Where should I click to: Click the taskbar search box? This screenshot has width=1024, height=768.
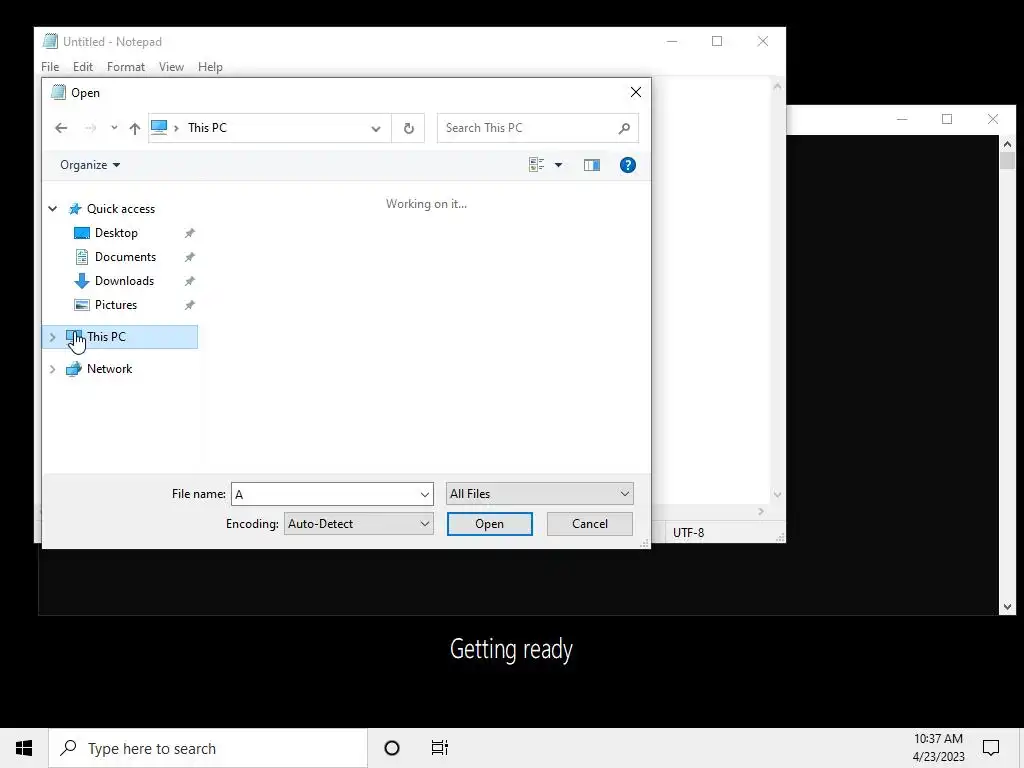click(208, 748)
